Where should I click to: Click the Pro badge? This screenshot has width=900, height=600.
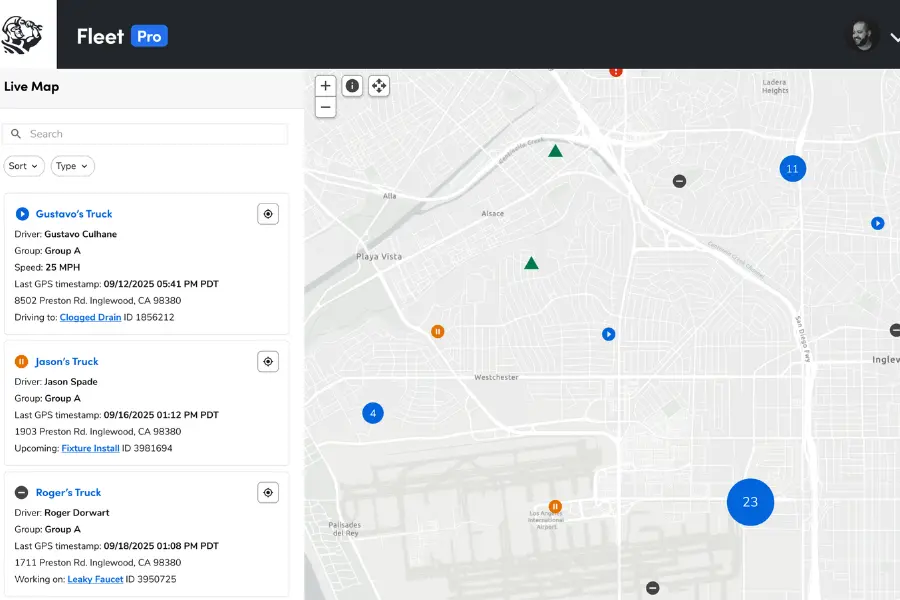coord(149,36)
